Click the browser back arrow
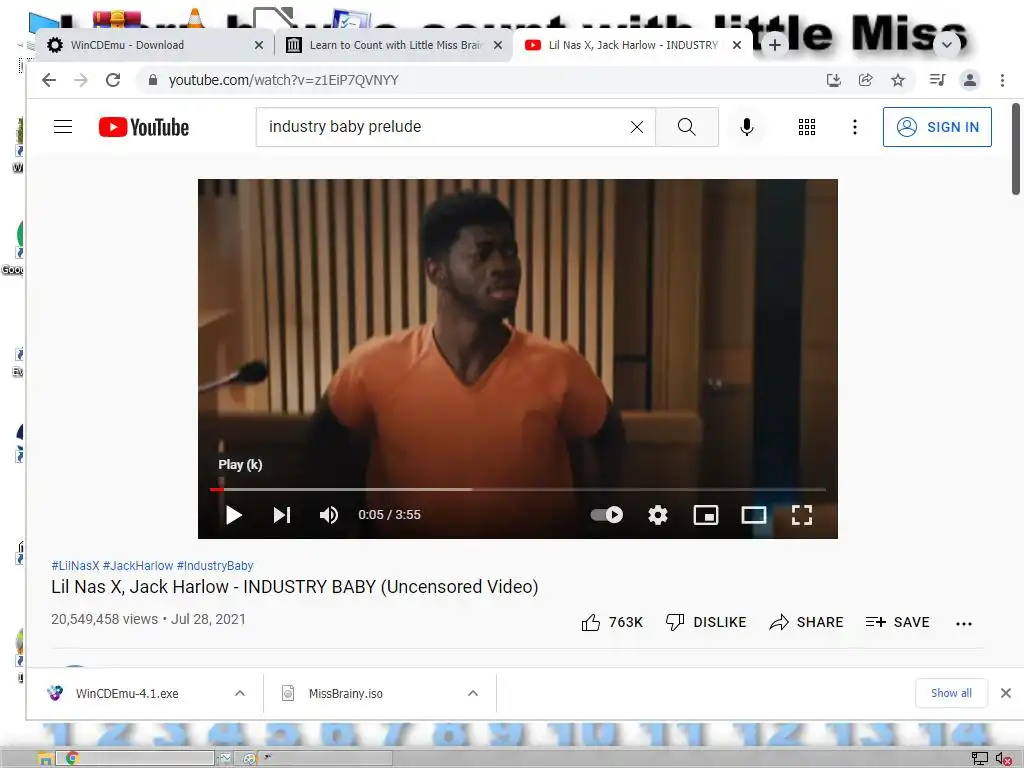Image resolution: width=1024 pixels, height=768 pixels. point(49,80)
